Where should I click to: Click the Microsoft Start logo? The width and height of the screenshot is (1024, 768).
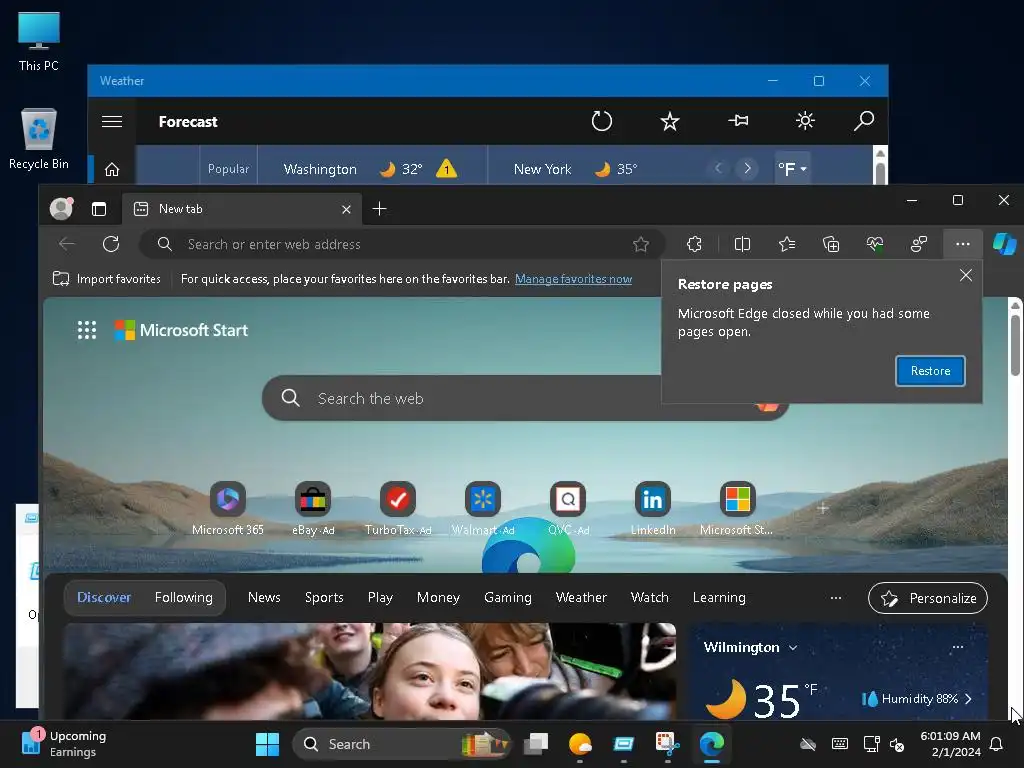point(182,330)
